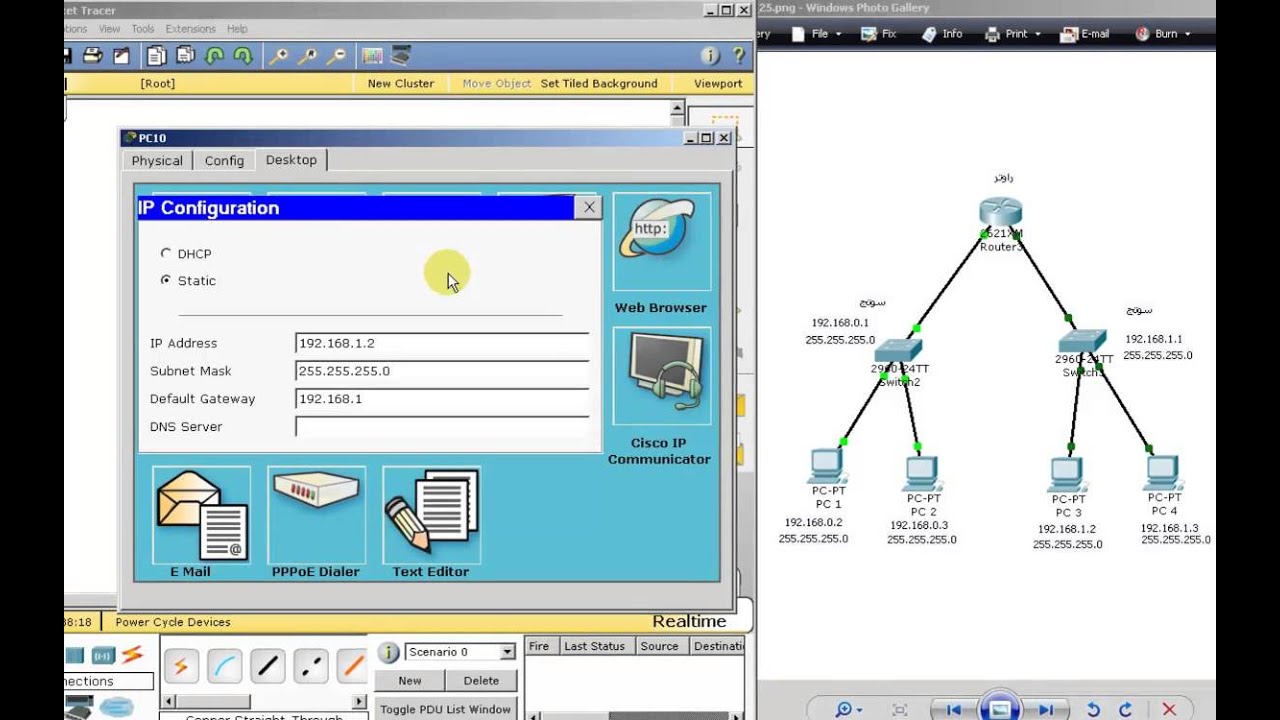Click Info in Photo Gallery toolbar
Viewport: 1280px width, 720px height.
[942, 33]
